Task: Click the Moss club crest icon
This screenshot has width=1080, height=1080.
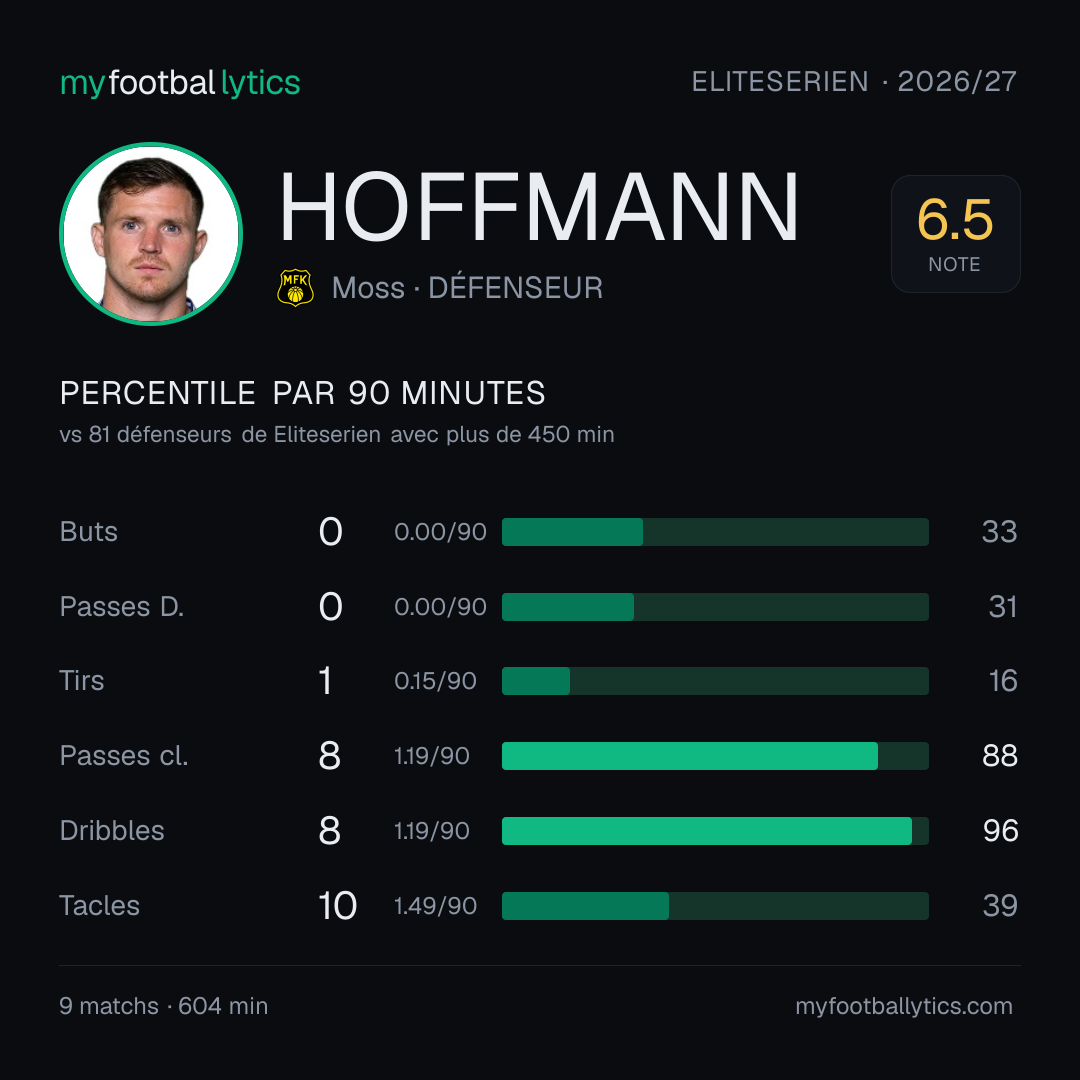Action: coord(295,287)
